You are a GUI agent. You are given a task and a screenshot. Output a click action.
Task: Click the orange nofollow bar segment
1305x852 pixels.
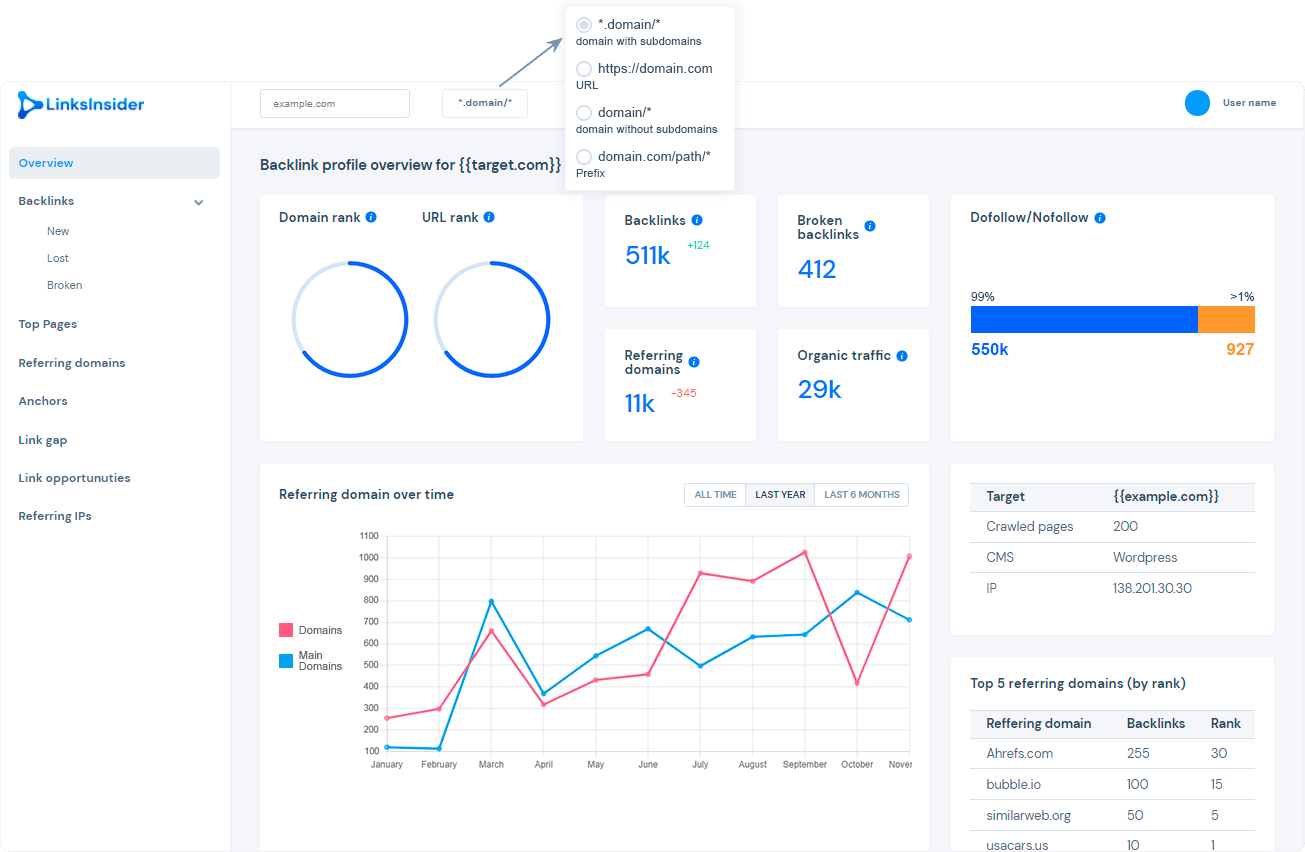[1226, 319]
